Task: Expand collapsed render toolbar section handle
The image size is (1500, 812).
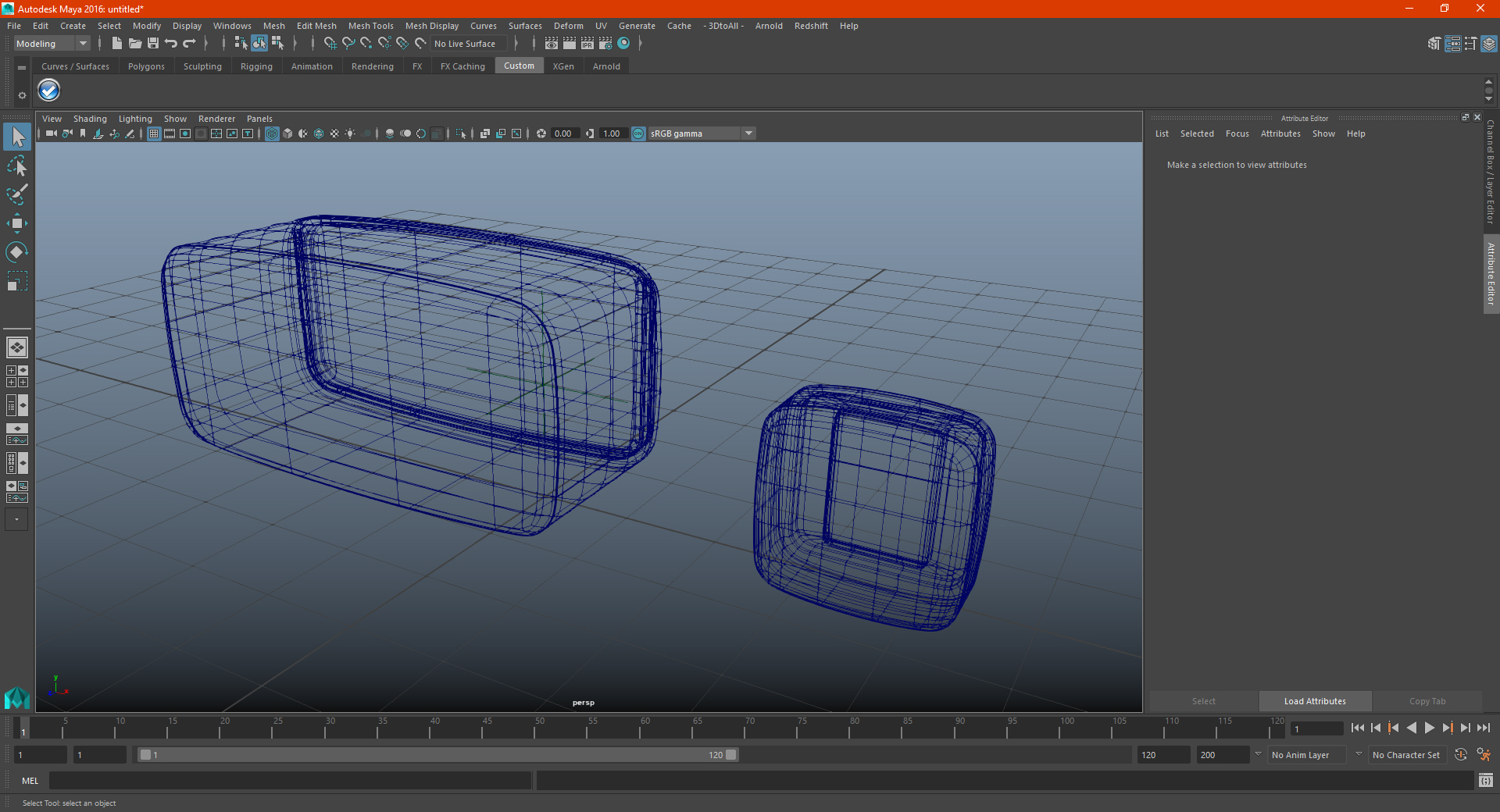Action: [640, 44]
